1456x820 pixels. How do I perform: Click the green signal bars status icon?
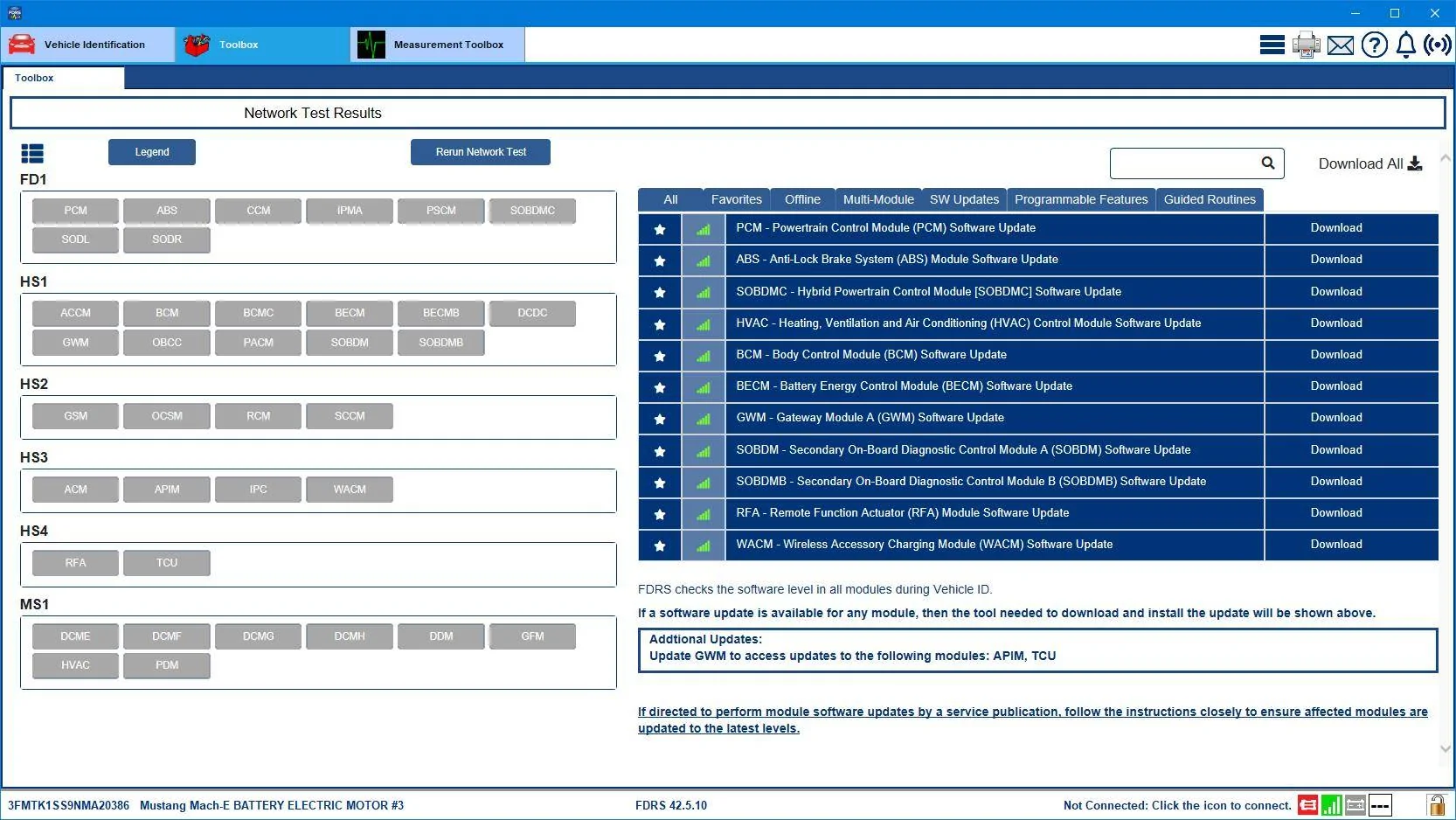1331,805
